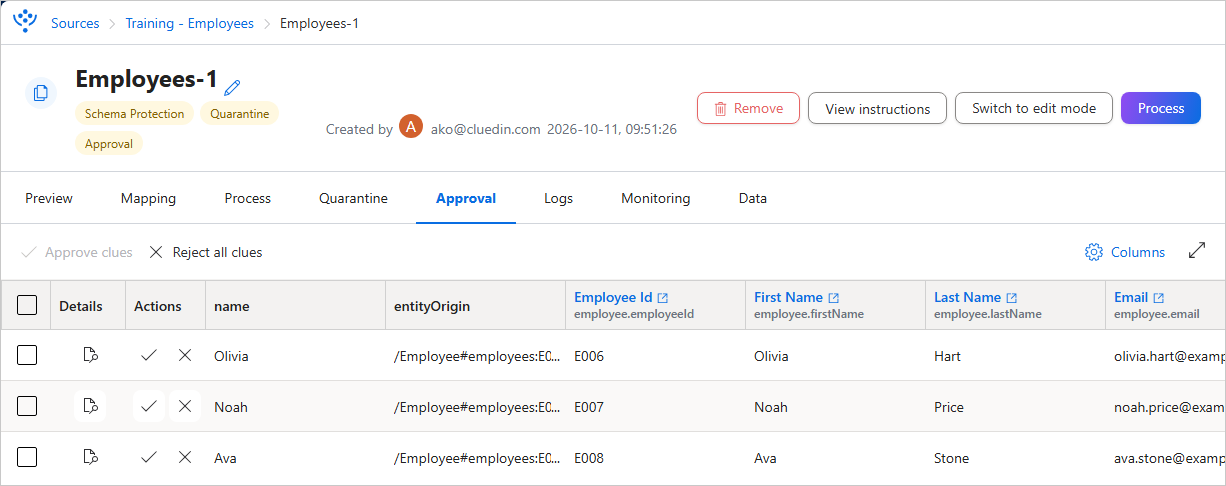
Task: Edit the Employees-1 name with pencil icon
Action: (232, 87)
